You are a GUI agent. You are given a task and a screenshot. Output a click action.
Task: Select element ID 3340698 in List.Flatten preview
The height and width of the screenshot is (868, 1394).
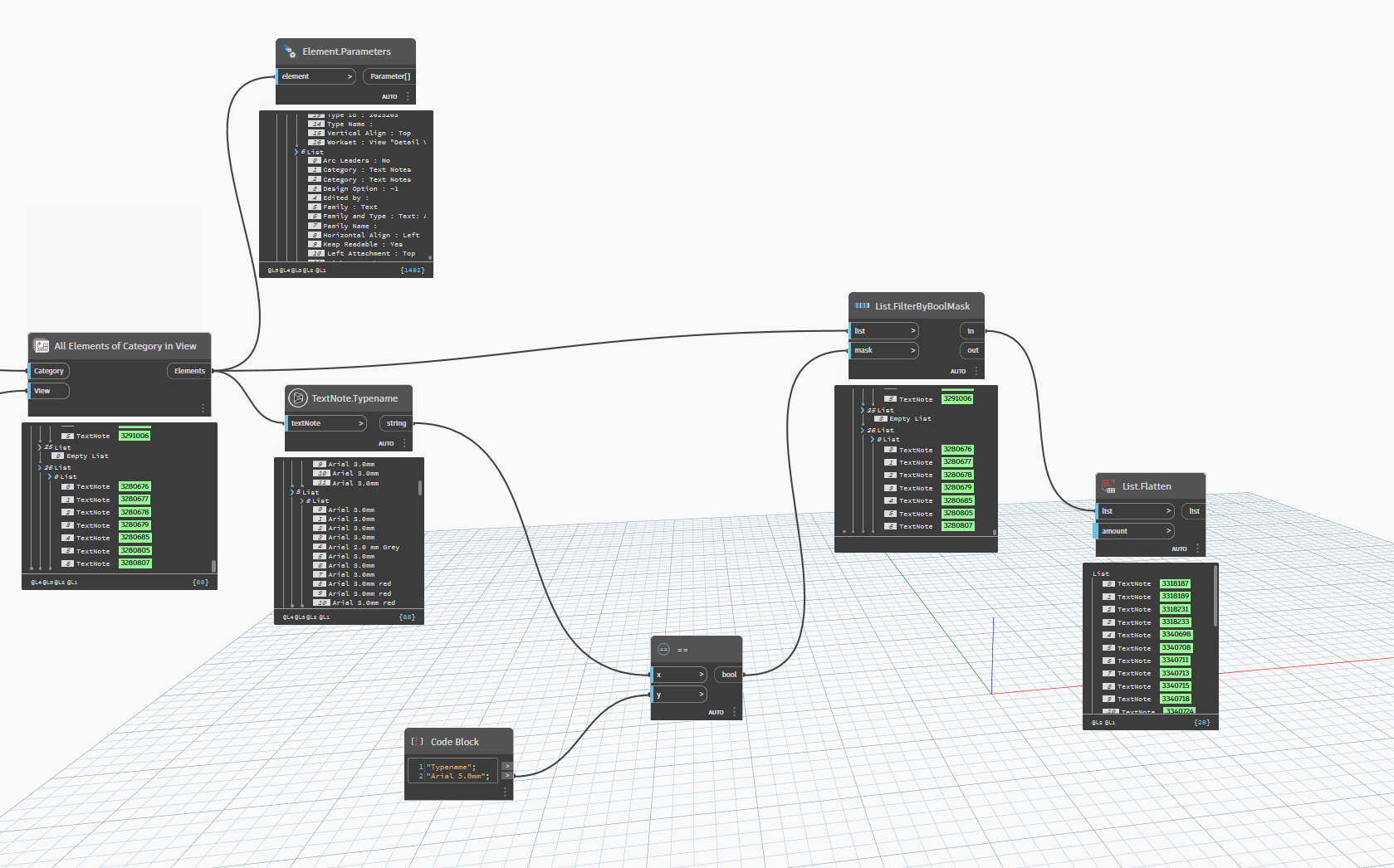1176,635
